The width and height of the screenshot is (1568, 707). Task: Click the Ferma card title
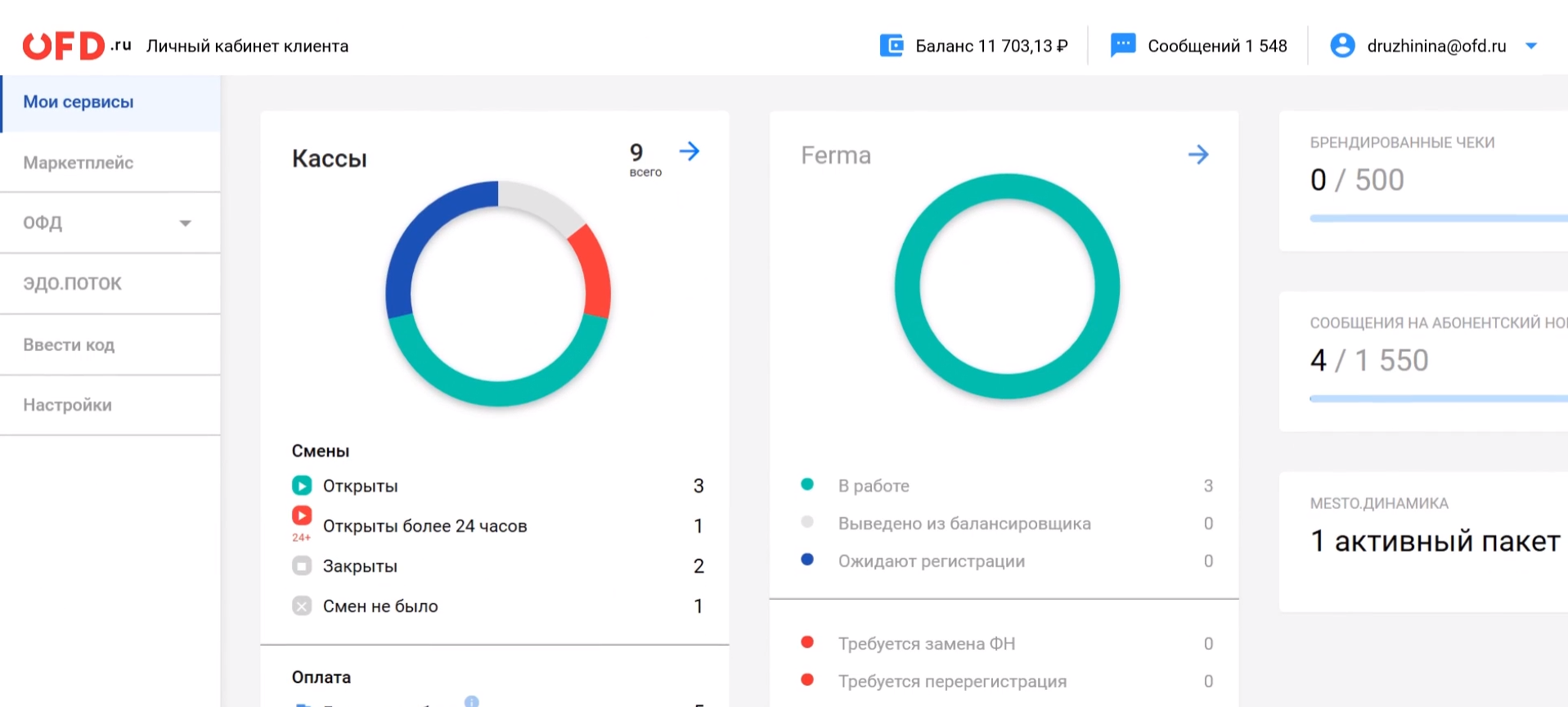(836, 155)
